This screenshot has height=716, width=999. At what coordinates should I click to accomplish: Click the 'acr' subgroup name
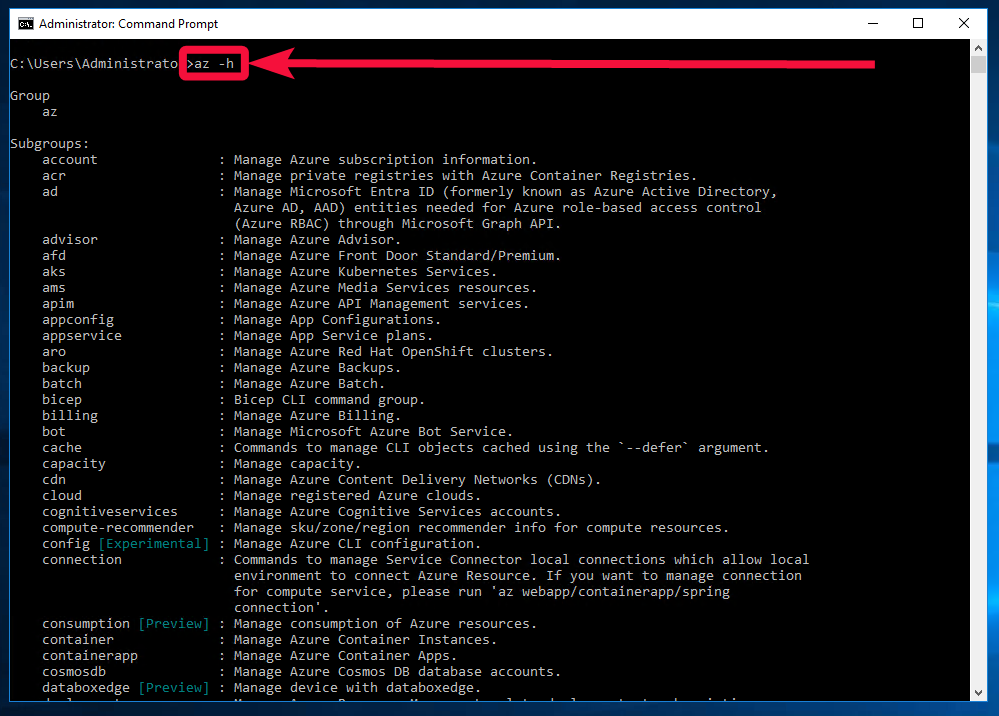pos(54,175)
